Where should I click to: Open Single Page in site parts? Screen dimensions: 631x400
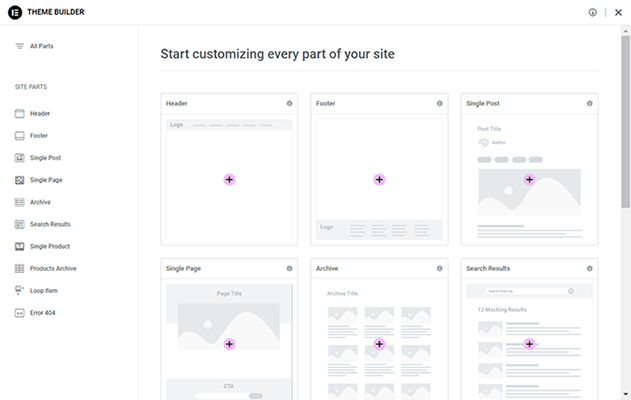[x=46, y=180]
